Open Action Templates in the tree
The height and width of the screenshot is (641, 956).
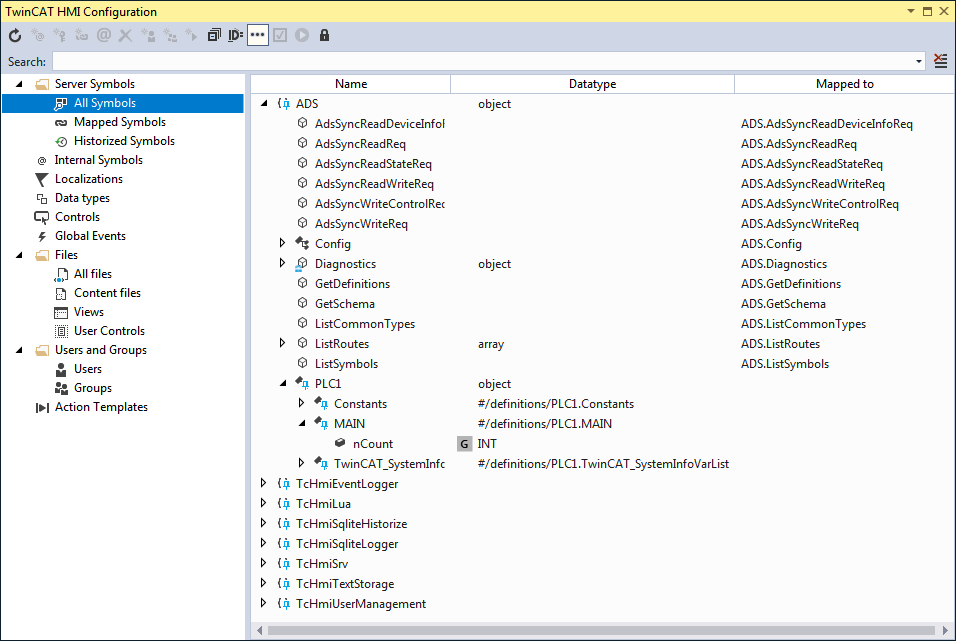101,407
